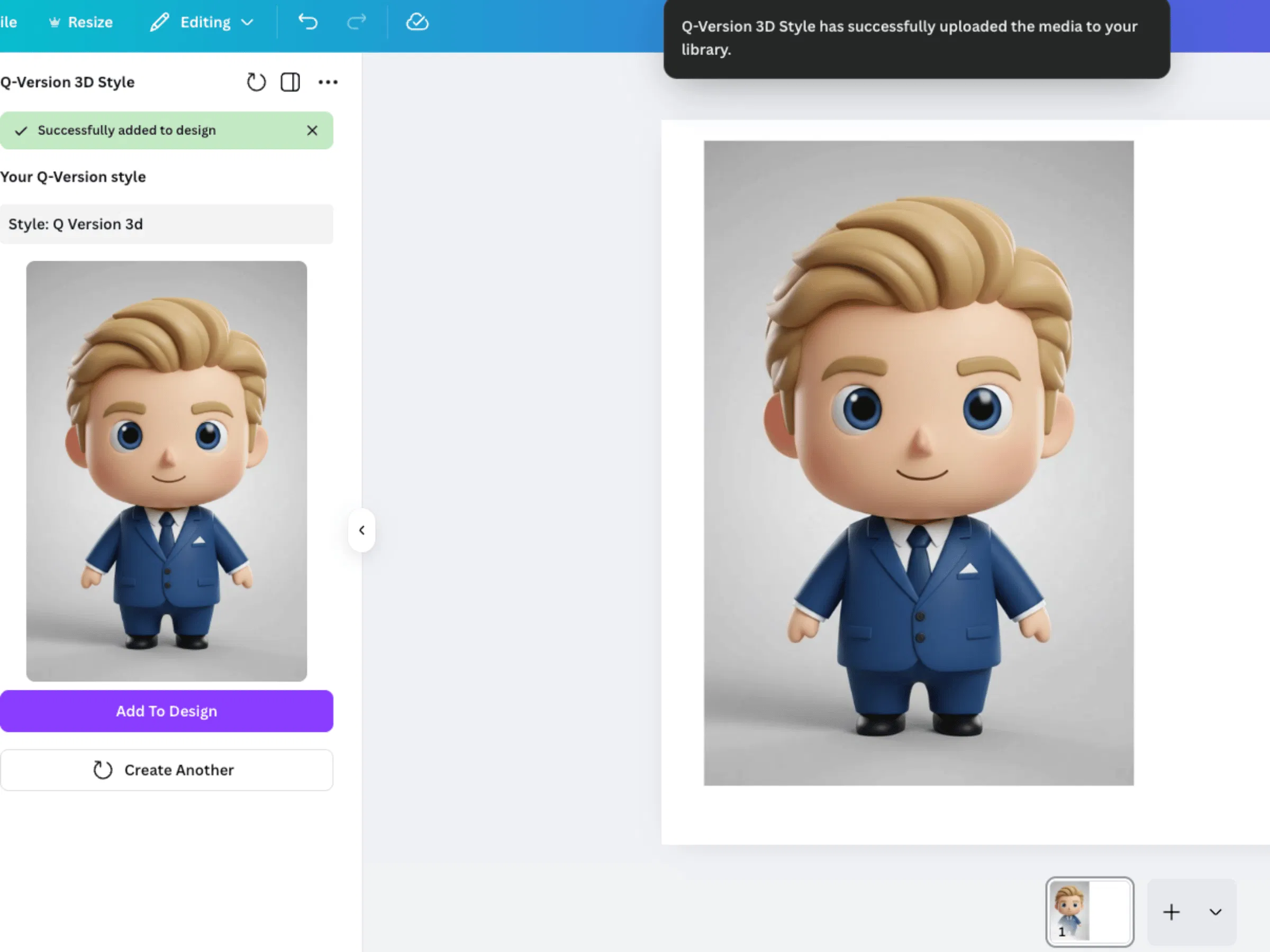Click the upload success notification toast
The image size is (1270, 952).
917,38
